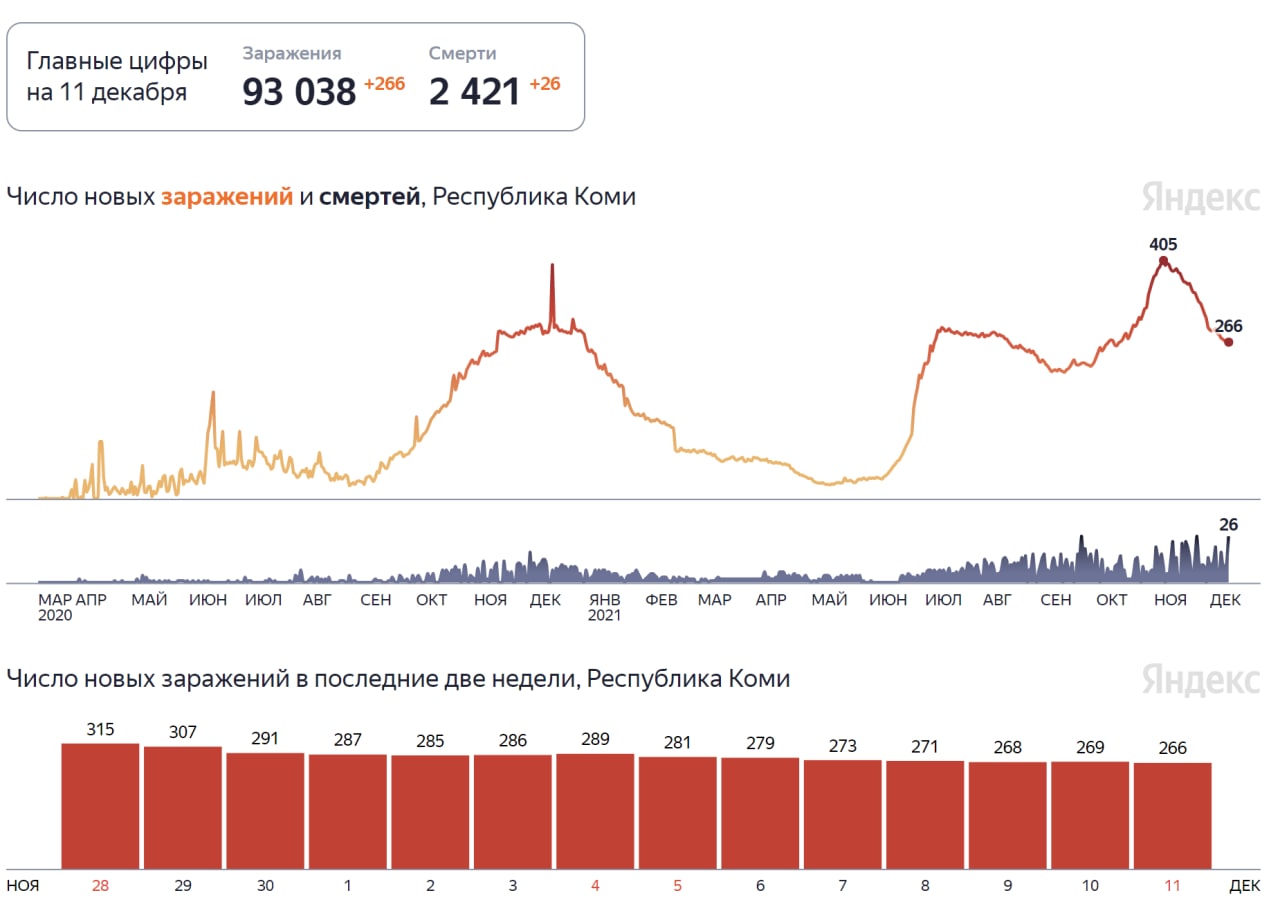Click the two-week infections chart title
Screen dimensions: 1280x920
coord(398,679)
